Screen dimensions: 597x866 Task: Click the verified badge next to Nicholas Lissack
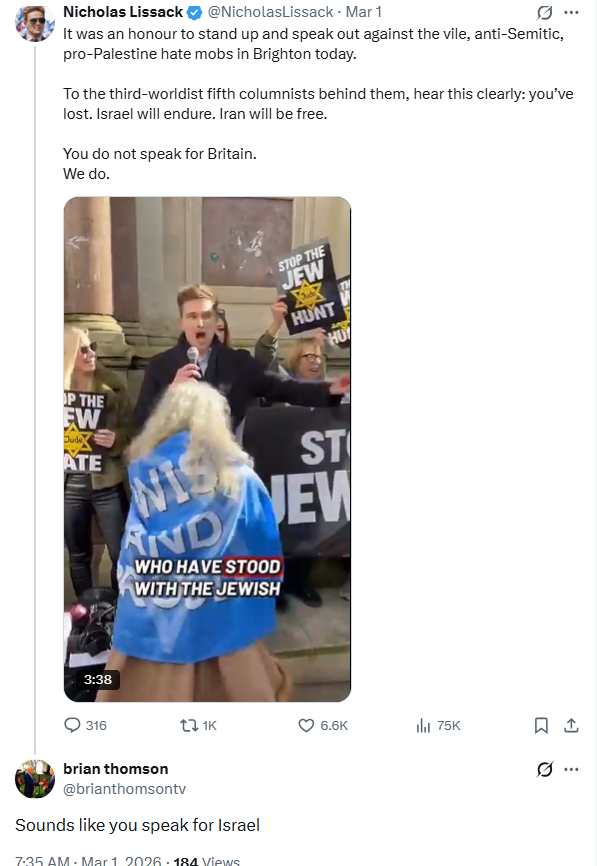[195, 12]
